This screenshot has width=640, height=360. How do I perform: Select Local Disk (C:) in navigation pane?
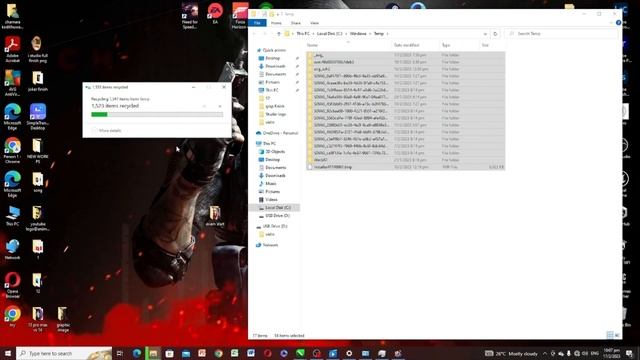277,208
